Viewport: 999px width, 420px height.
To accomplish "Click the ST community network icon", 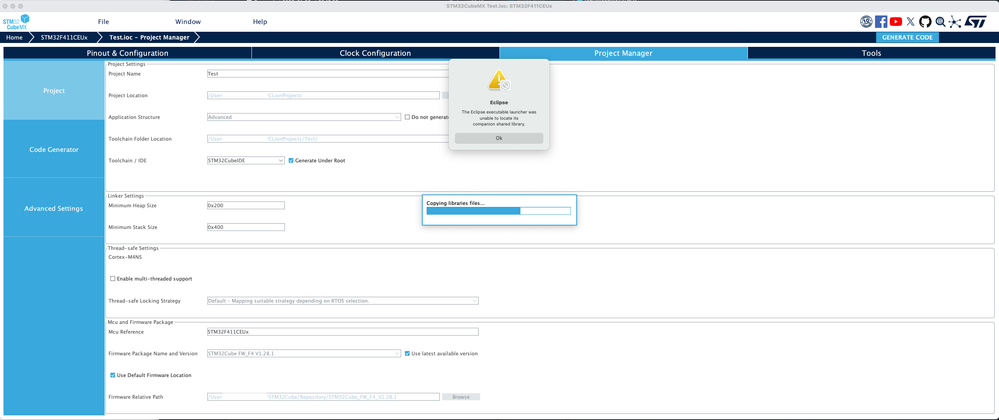I will pos(954,22).
